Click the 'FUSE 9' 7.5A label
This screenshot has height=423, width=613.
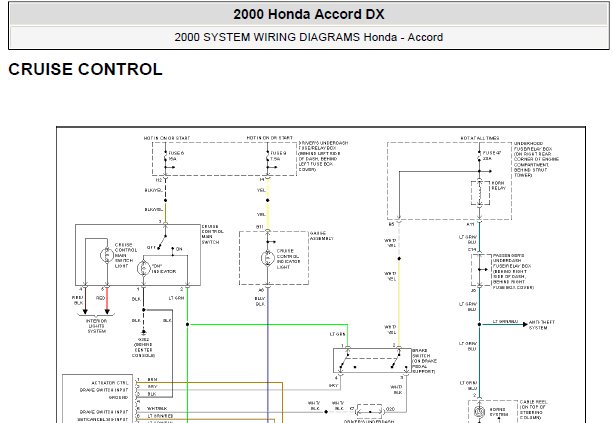click(x=278, y=156)
